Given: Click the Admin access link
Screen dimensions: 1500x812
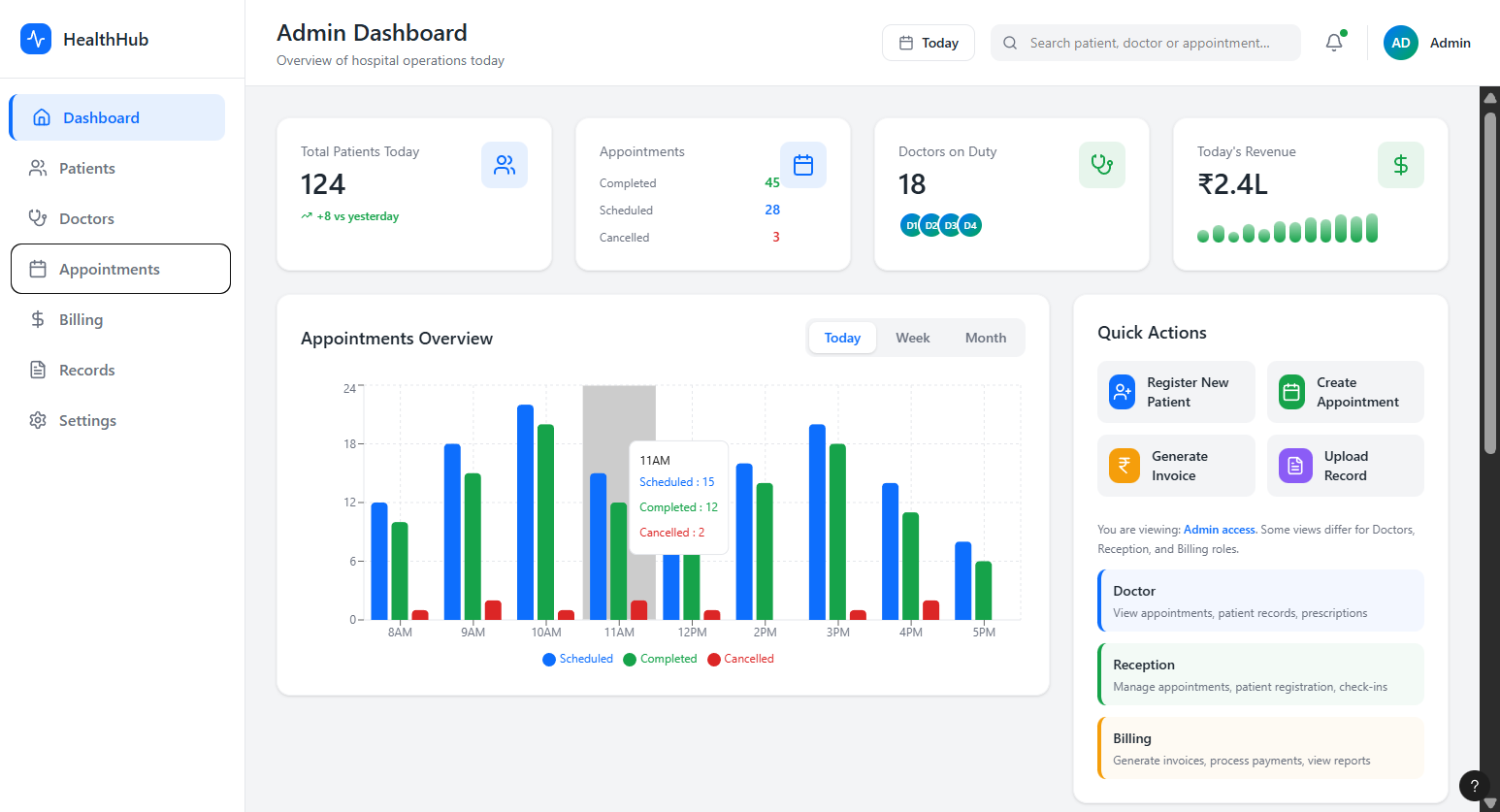Looking at the screenshot, I should 1219,529.
